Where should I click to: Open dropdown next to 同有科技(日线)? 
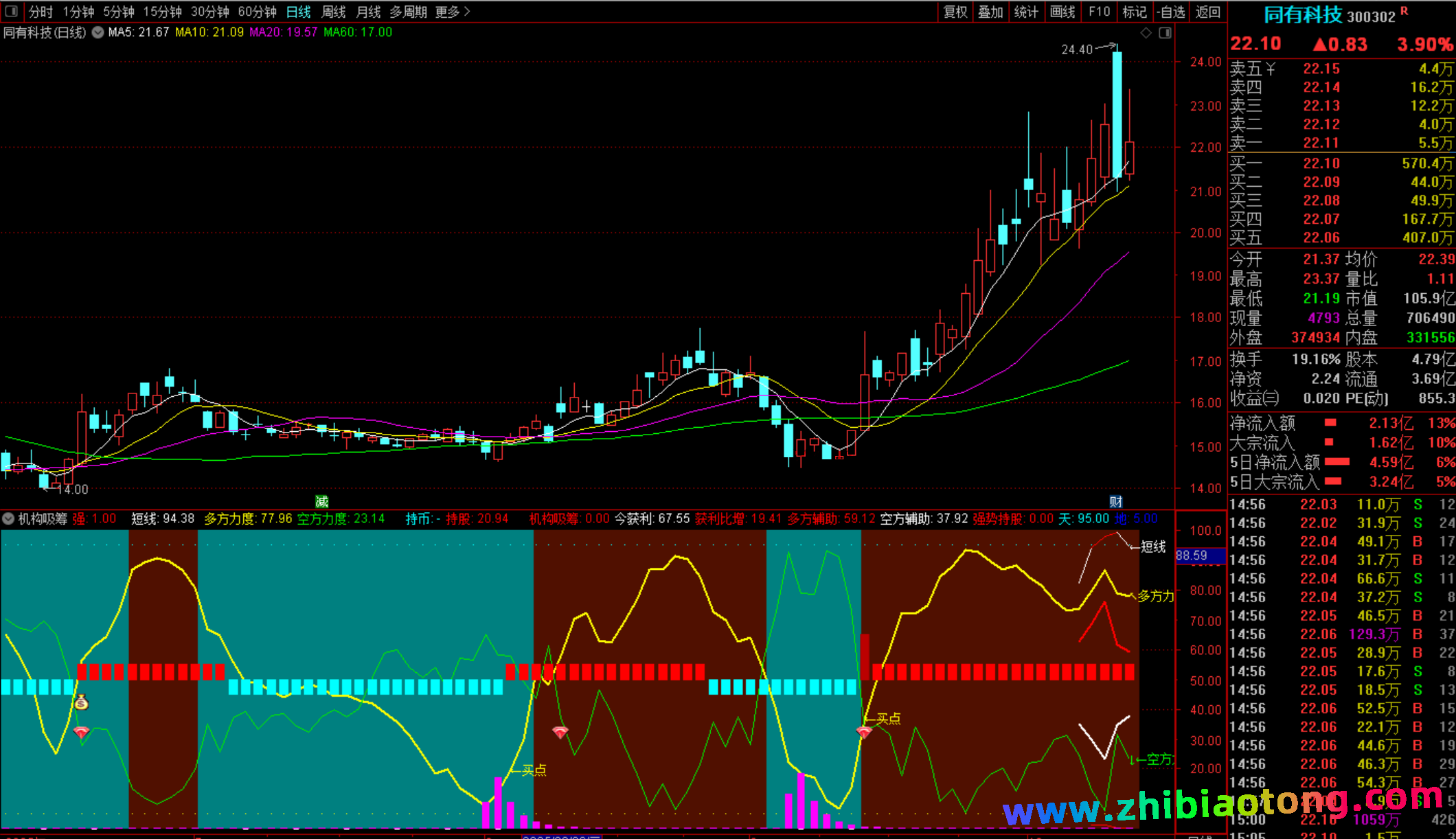coord(98,32)
